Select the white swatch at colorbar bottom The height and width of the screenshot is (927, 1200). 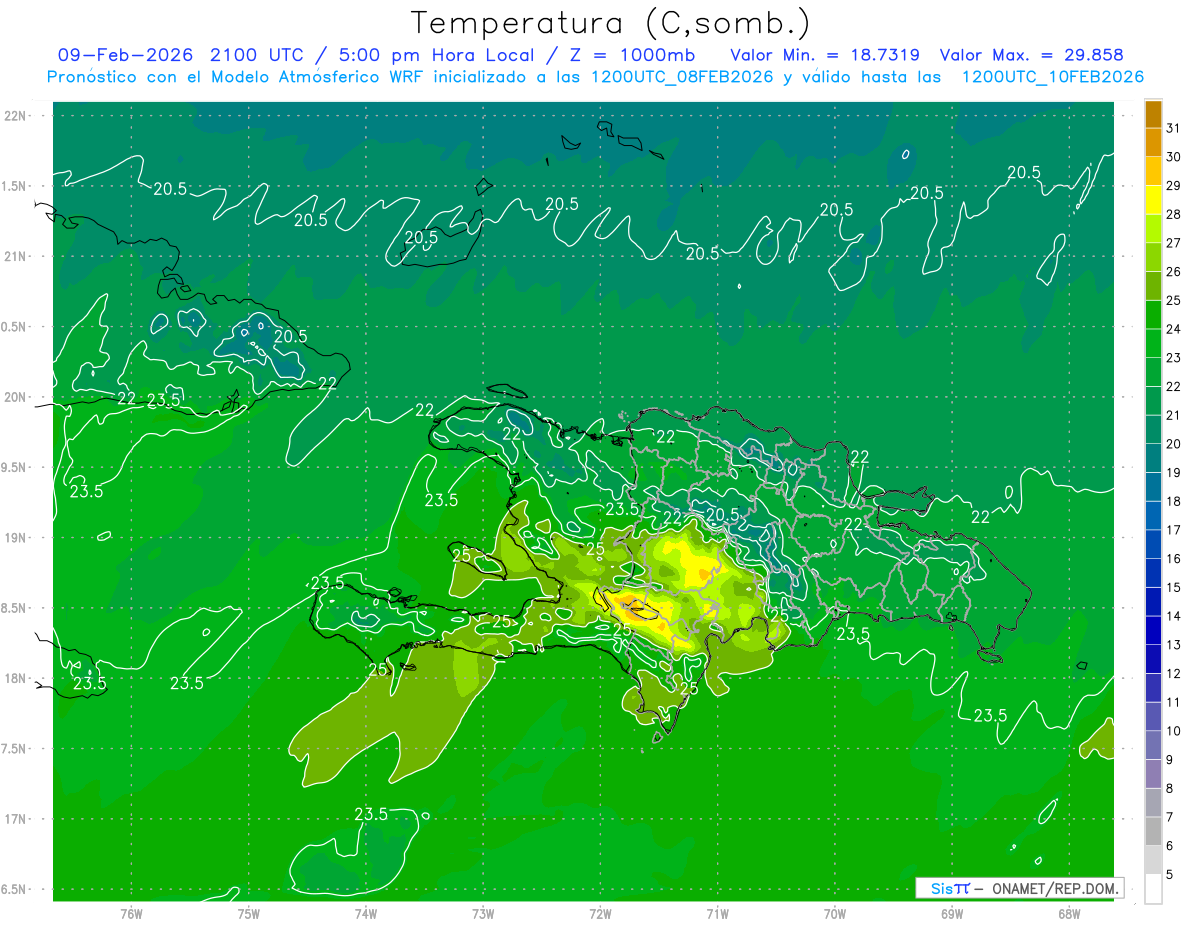coord(1153,889)
